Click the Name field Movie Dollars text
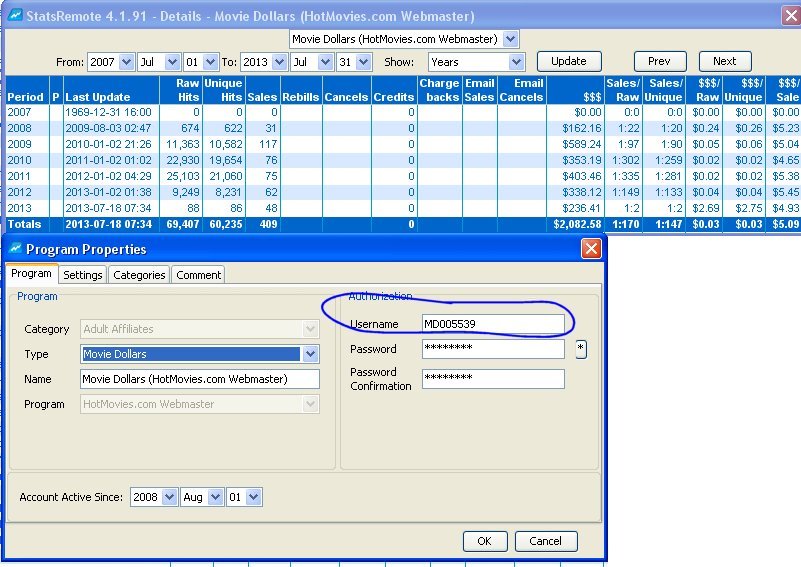 point(200,379)
